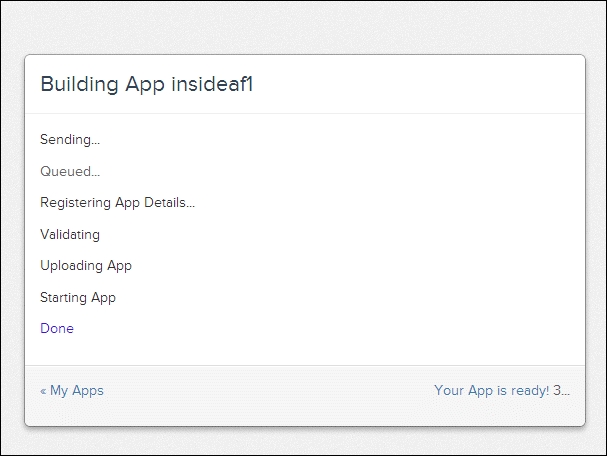
Task: Select the 'Registering App Details...' step
Action: [118, 203]
